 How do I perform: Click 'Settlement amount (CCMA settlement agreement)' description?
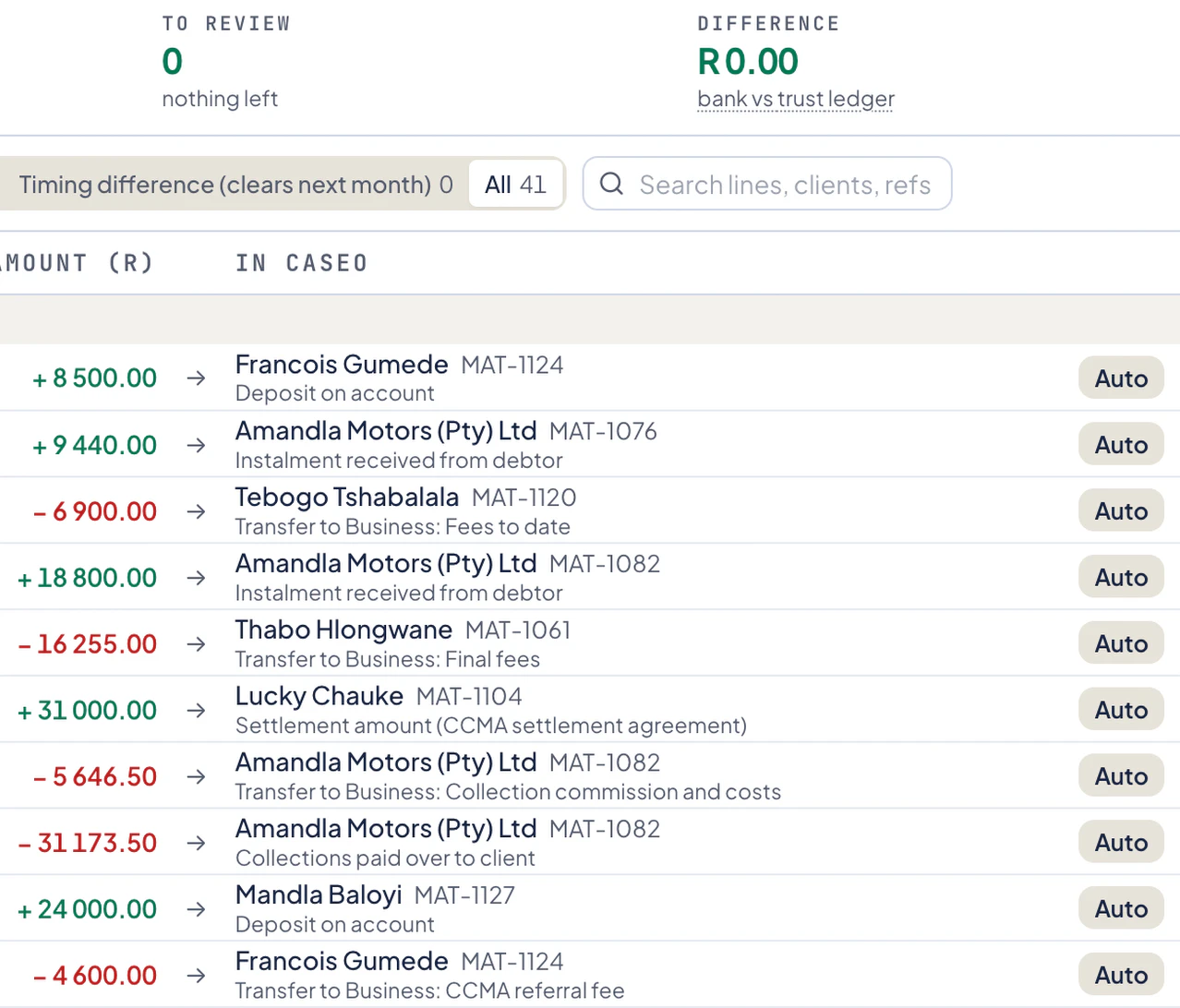click(x=491, y=726)
